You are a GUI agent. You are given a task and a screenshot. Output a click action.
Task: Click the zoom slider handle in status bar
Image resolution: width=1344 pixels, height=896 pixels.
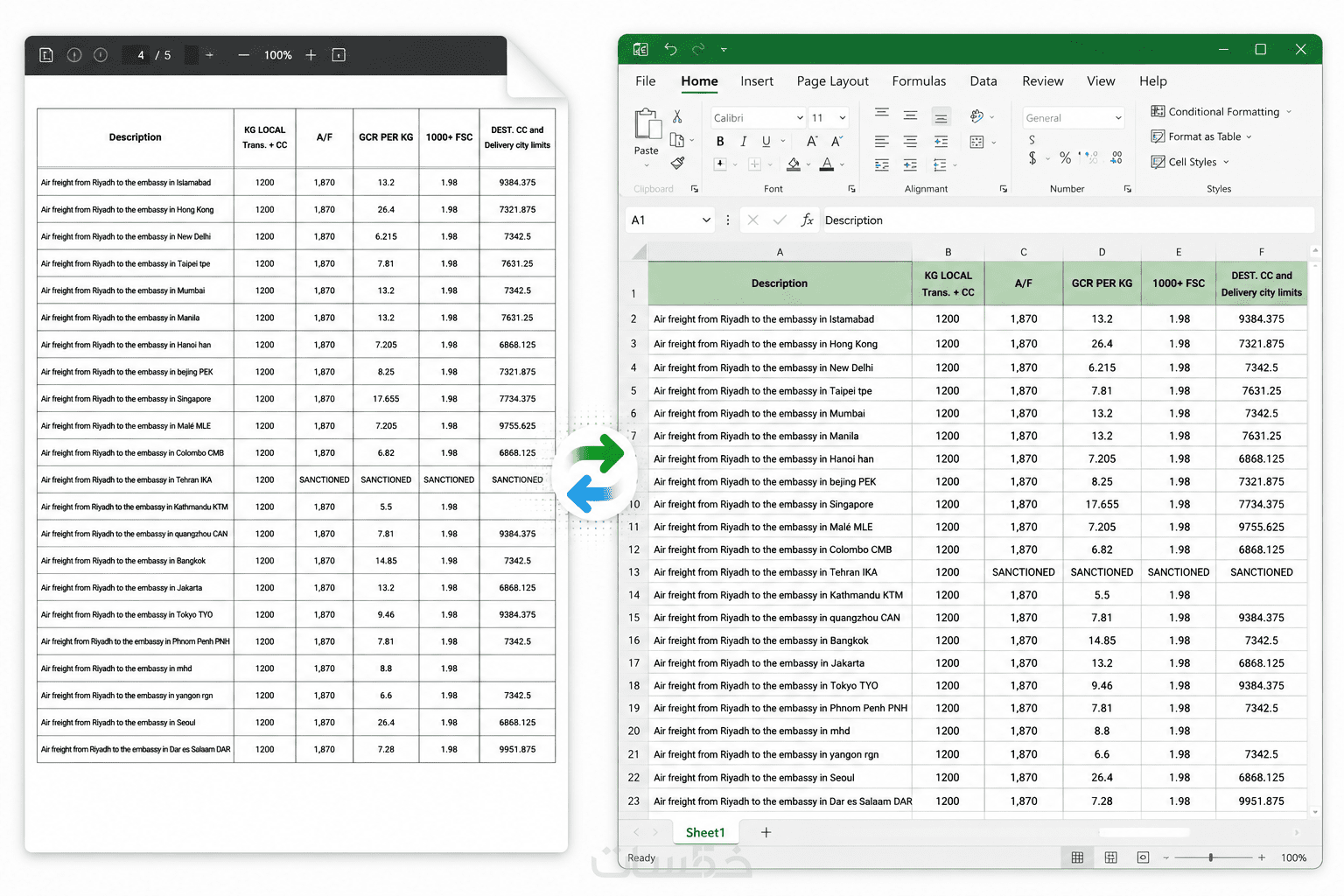pyautogui.click(x=1211, y=857)
